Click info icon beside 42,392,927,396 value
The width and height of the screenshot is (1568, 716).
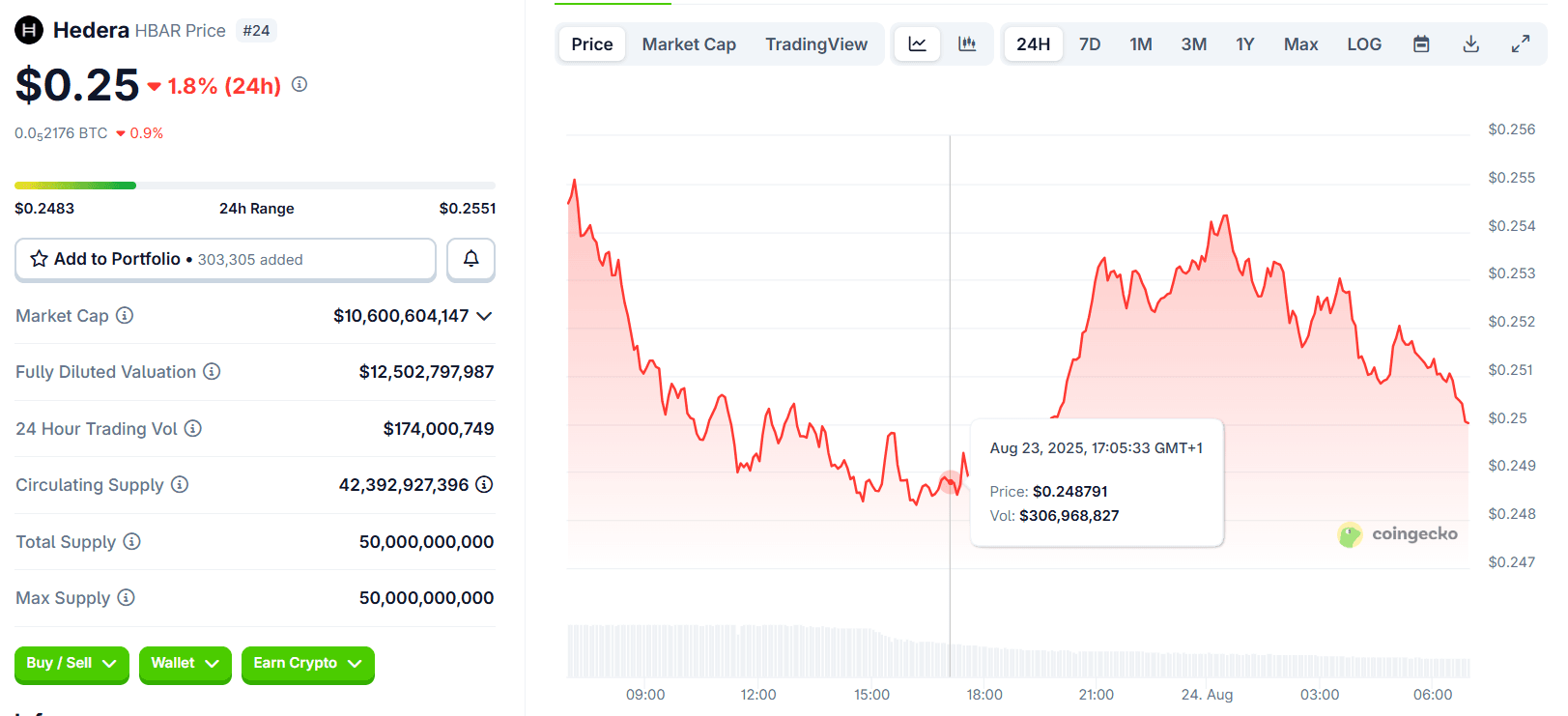click(x=485, y=484)
